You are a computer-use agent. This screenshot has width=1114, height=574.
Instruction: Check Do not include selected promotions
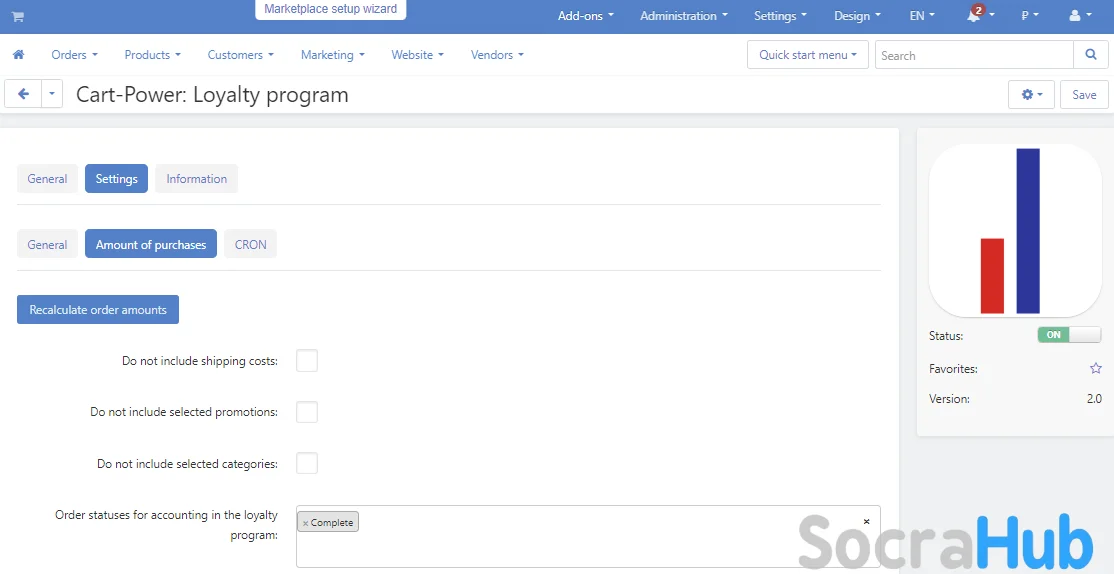307,412
